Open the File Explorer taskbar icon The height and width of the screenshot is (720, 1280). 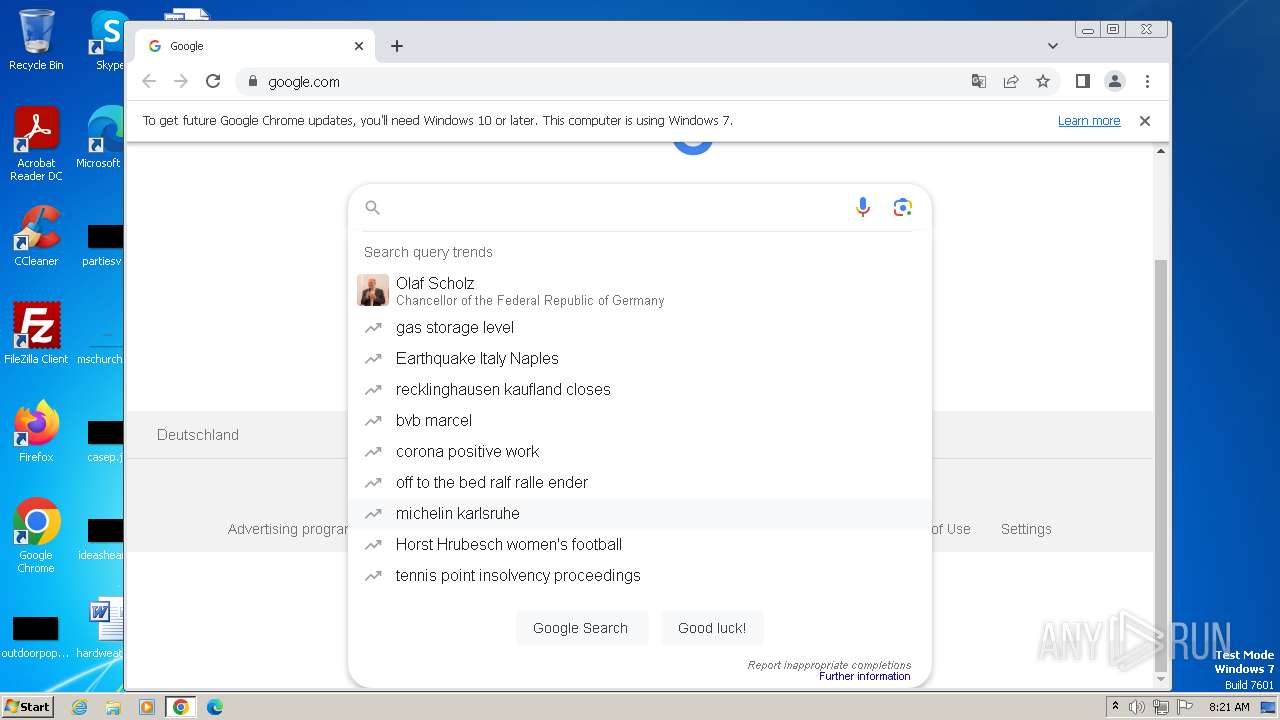coord(113,707)
